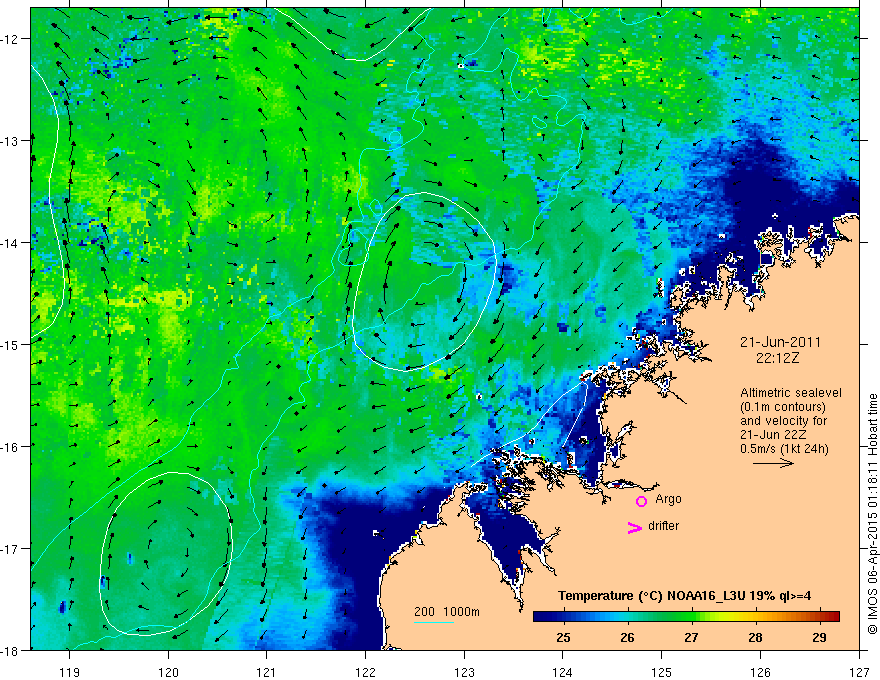
Task: Click the longitude axis label '122'
Action: pyautogui.click(x=365, y=672)
